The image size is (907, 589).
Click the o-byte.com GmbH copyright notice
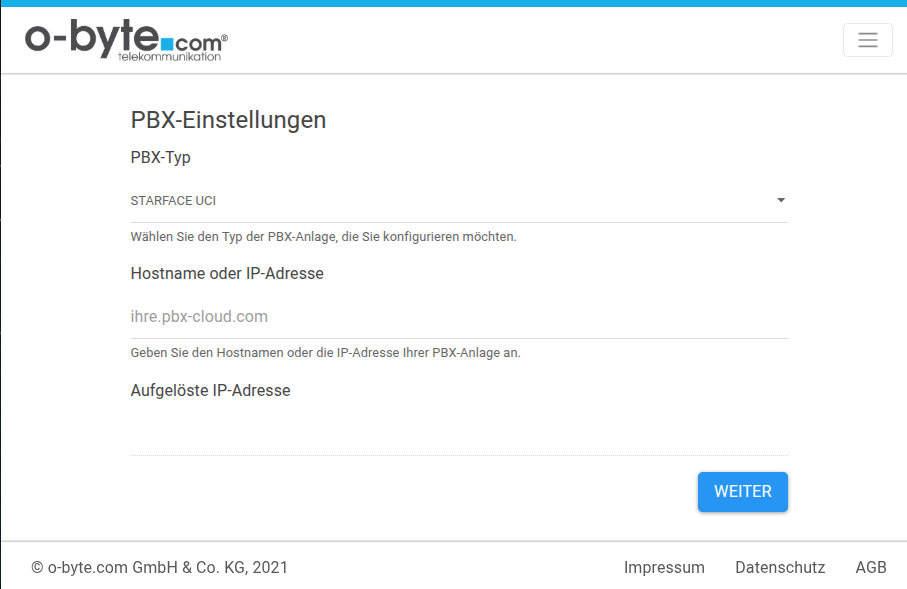pyautogui.click(x=160, y=567)
